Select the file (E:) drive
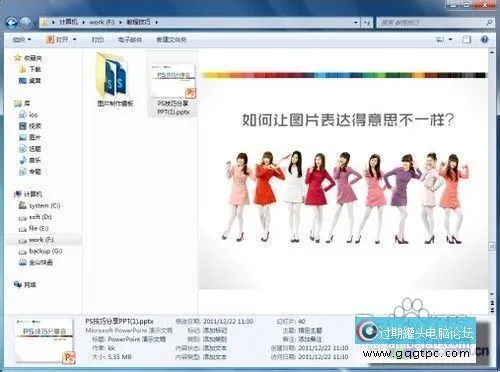 click(x=33, y=228)
